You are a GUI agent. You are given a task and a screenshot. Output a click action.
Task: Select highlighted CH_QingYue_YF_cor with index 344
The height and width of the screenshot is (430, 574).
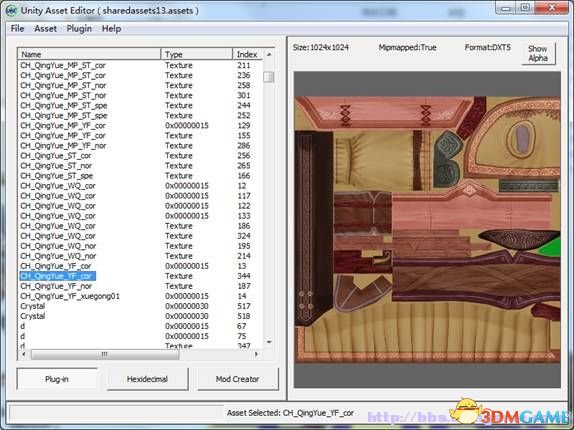[x=140, y=276]
